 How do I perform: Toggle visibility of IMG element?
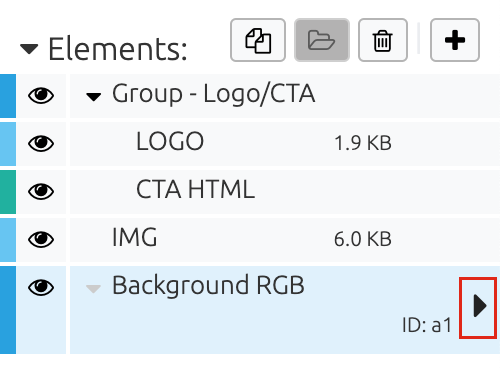click(41, 240)
